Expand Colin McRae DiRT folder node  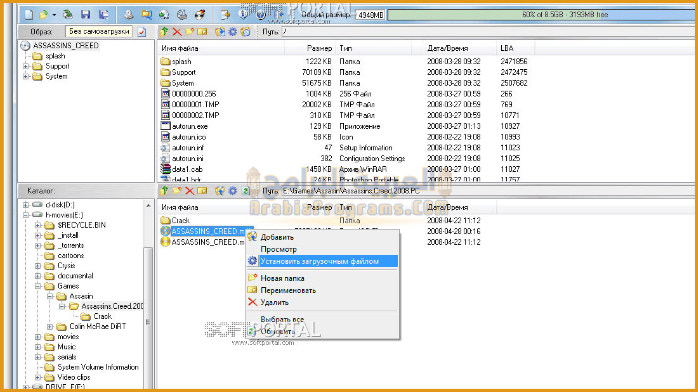click(50, 327)
